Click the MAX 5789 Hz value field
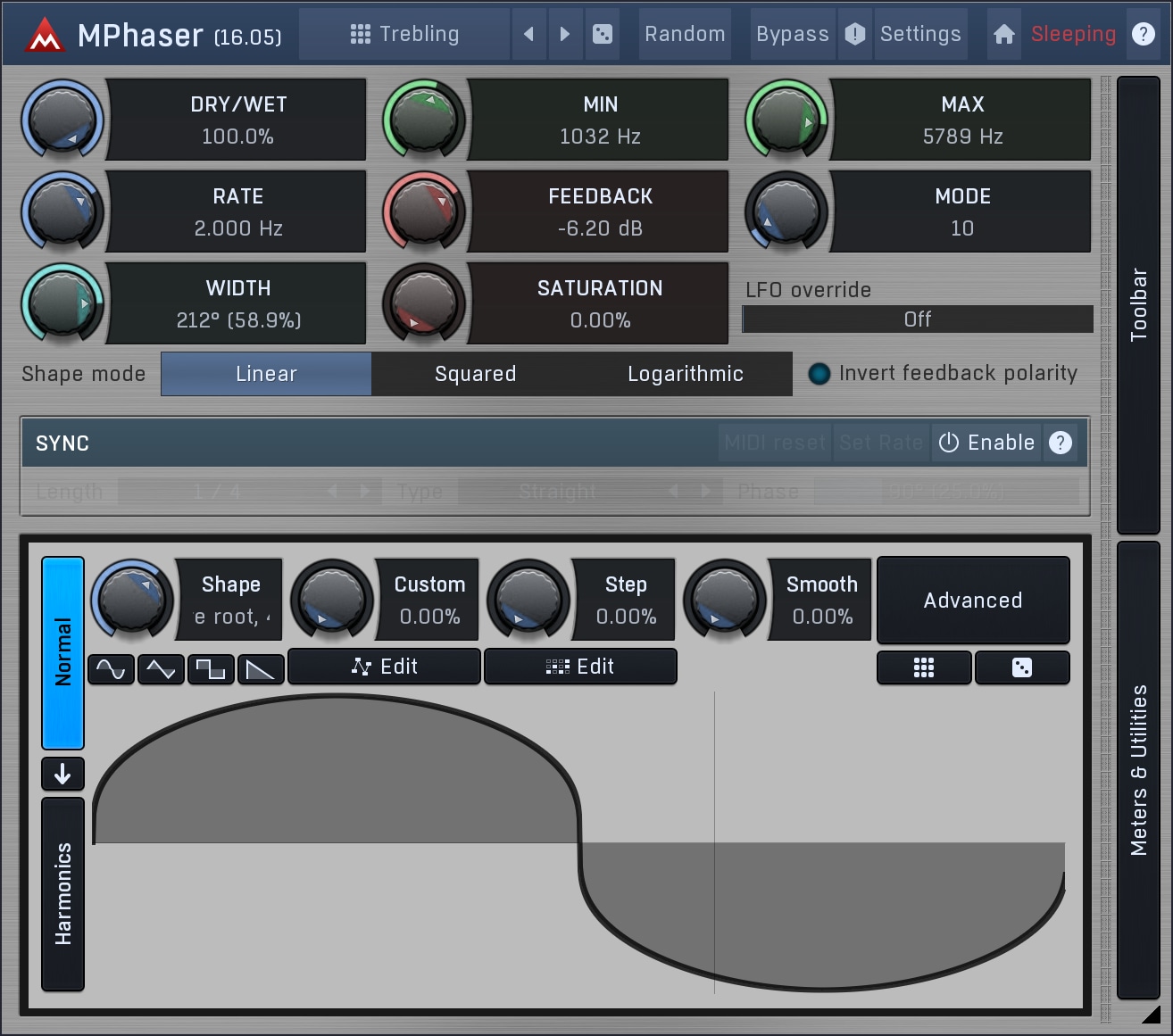 pos(962,120)
